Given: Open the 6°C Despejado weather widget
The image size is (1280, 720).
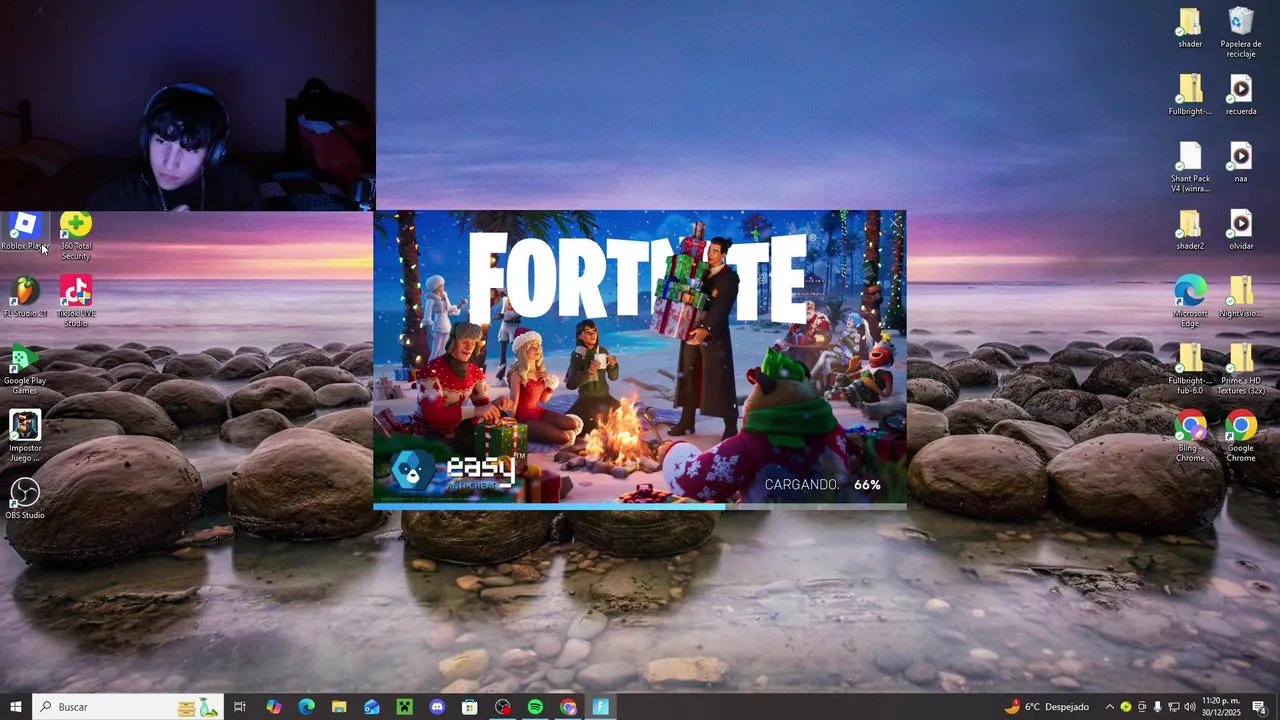Looking at the screenshot, I should (x=1047, y=707).
